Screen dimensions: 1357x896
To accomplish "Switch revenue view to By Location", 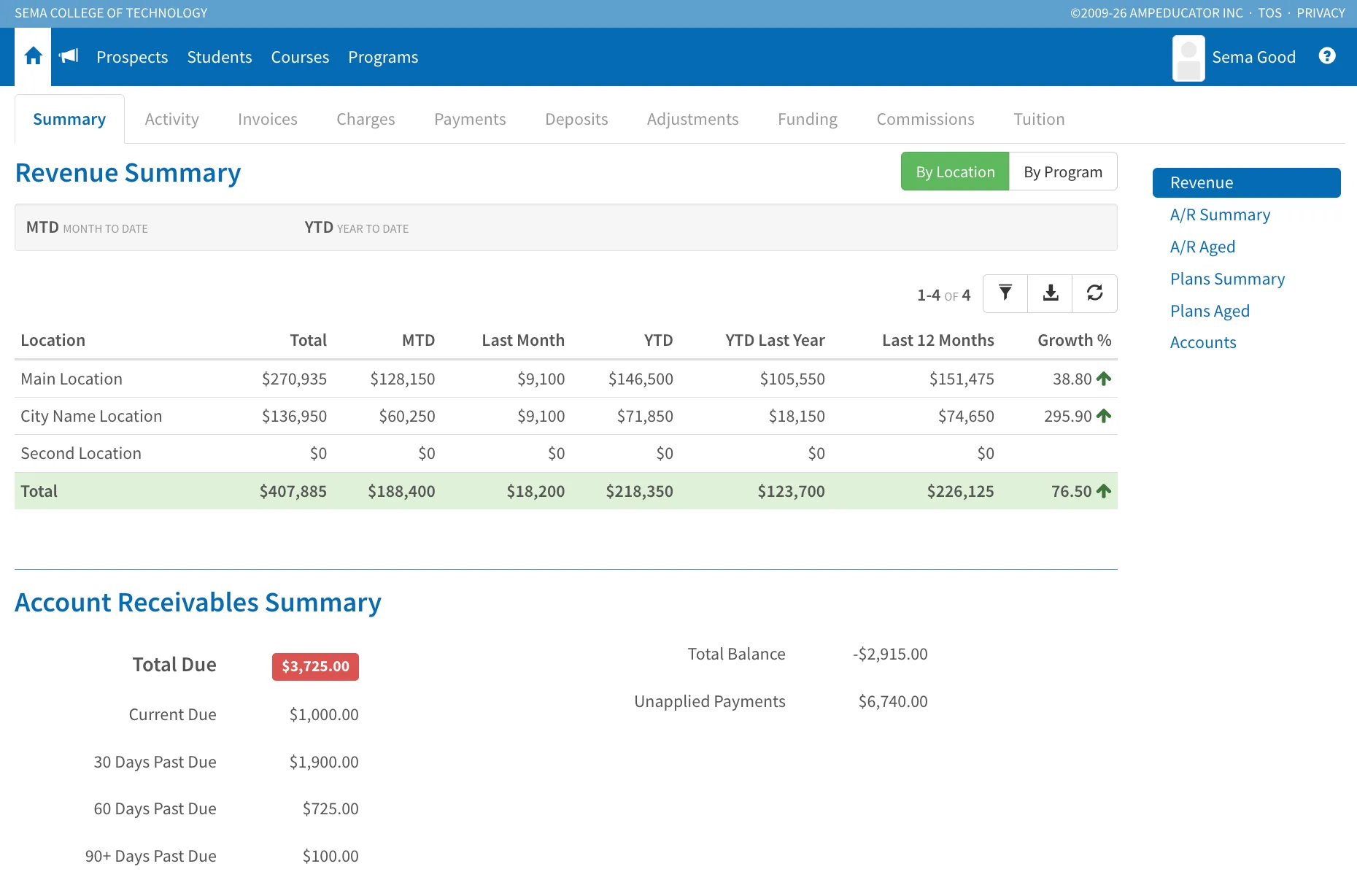I will [955, 171].
